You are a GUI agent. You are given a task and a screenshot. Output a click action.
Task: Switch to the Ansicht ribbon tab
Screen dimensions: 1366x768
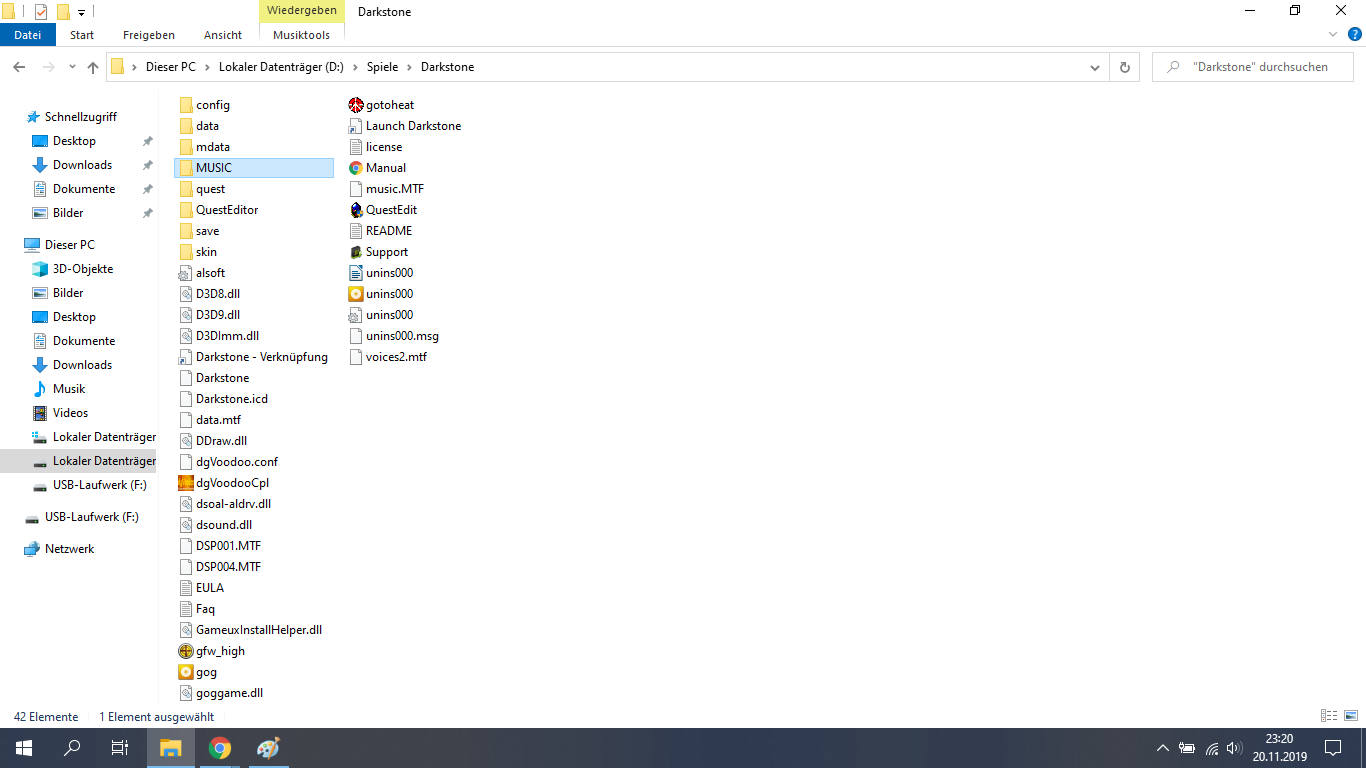[x=223, y=35]
